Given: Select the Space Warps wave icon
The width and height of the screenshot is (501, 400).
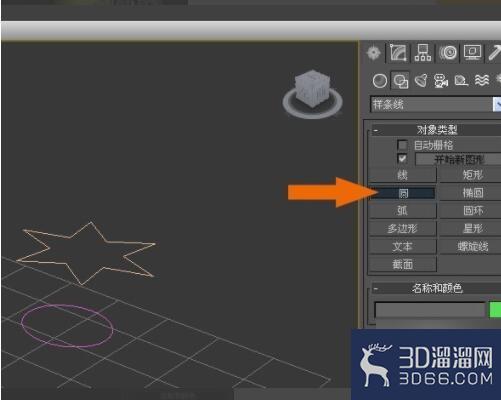Looking at the screenshot, I should point(482,80).
